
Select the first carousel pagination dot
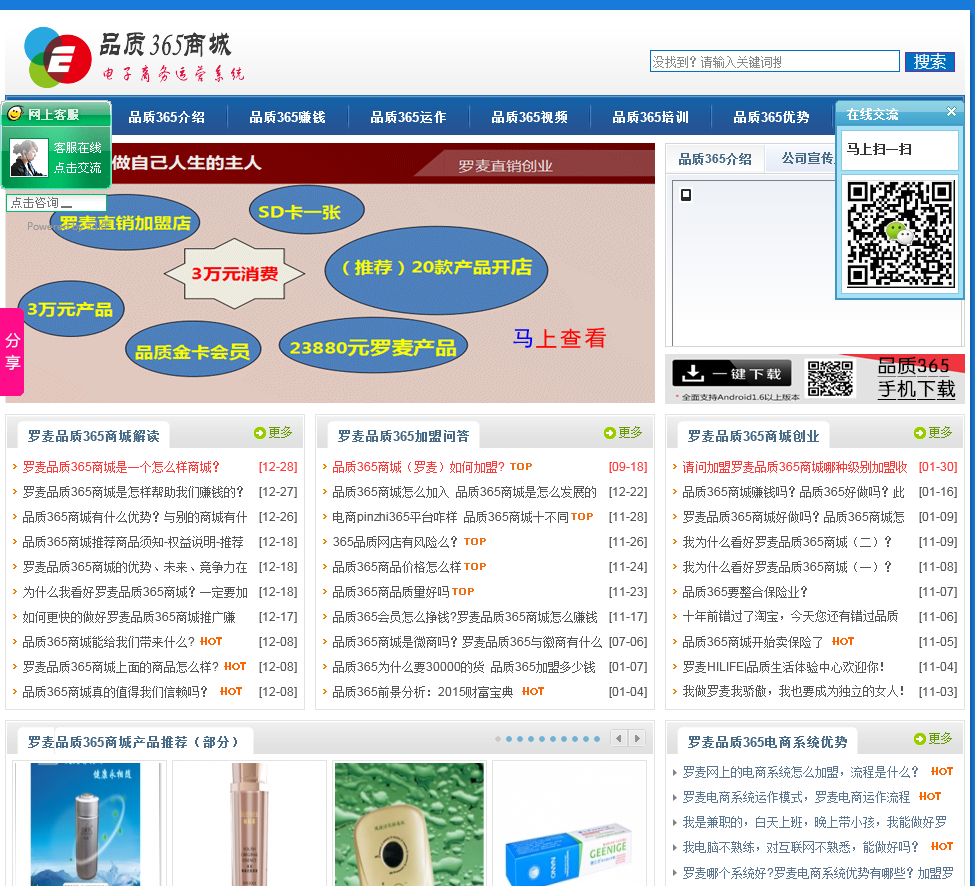(498, 739)
